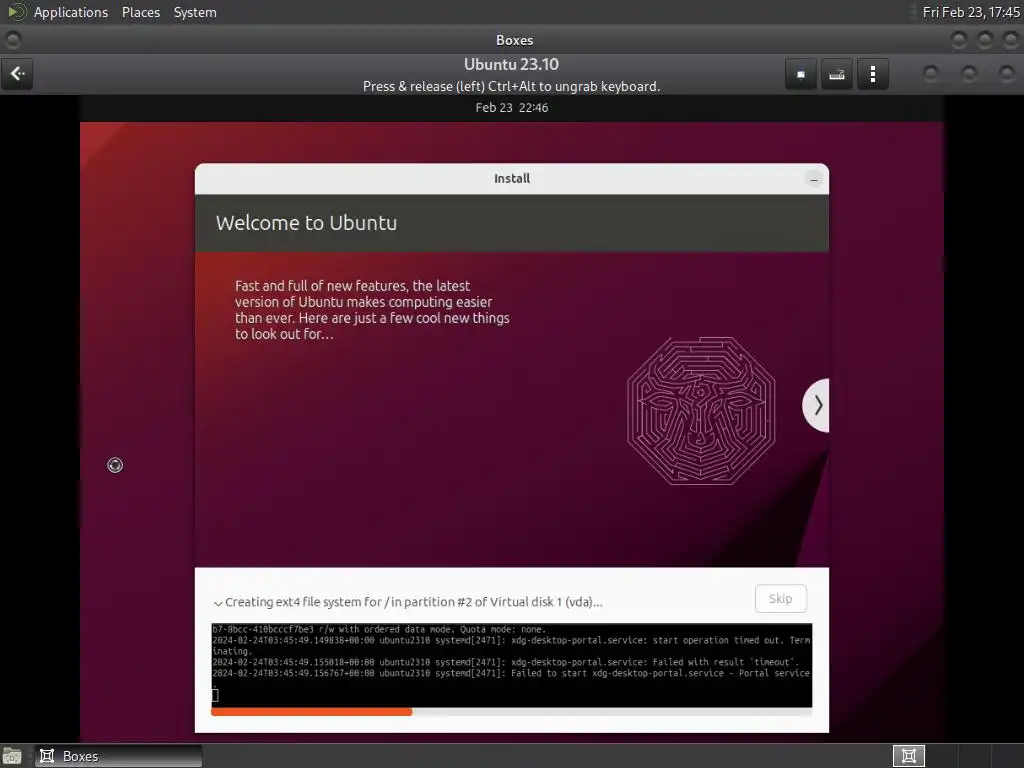Viewport: 1024px width, 768px height.
Task: Minimize the Install window
Action: click(x=814, y=179)
